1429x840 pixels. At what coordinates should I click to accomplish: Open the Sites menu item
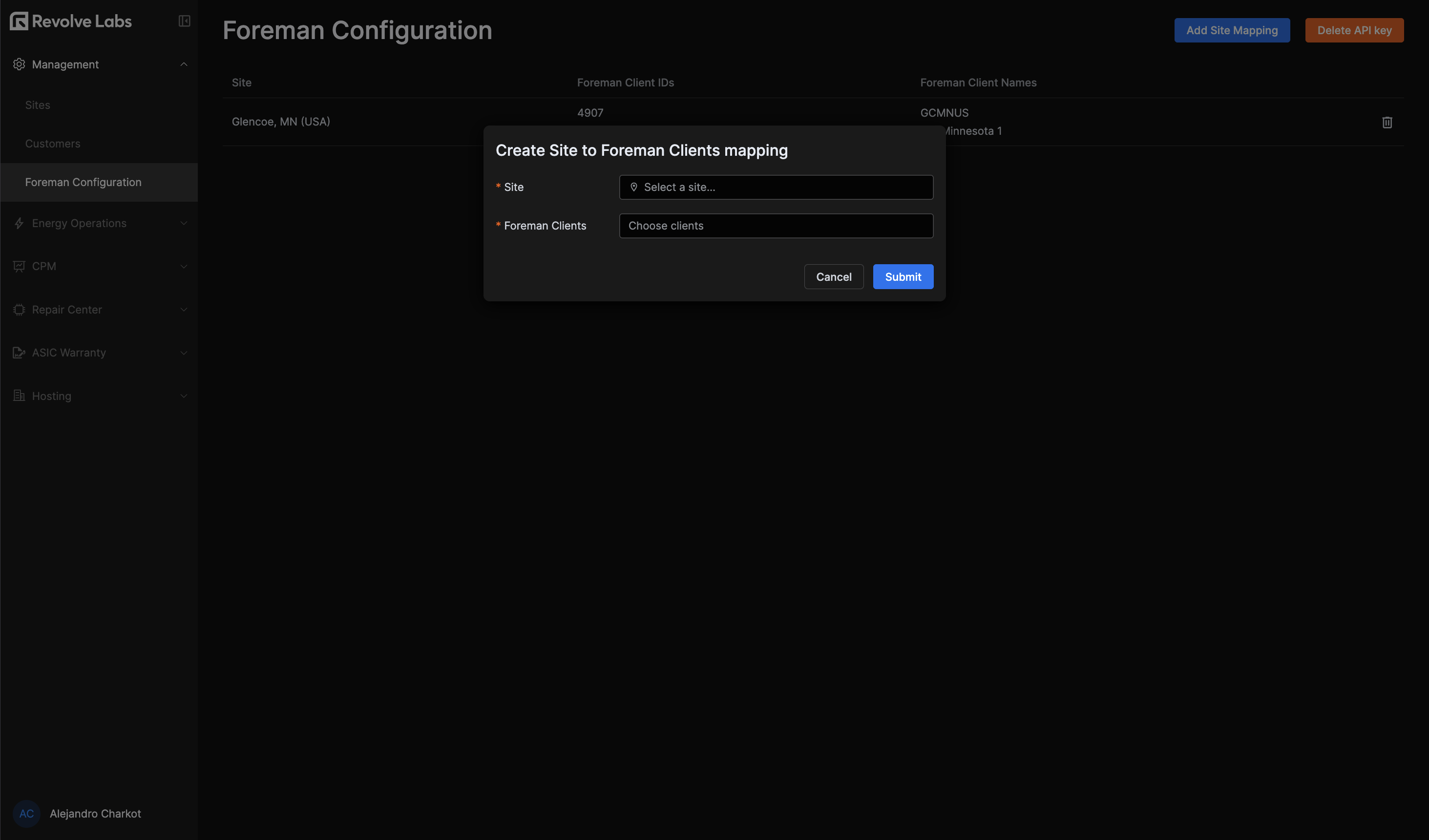[38, 105]
